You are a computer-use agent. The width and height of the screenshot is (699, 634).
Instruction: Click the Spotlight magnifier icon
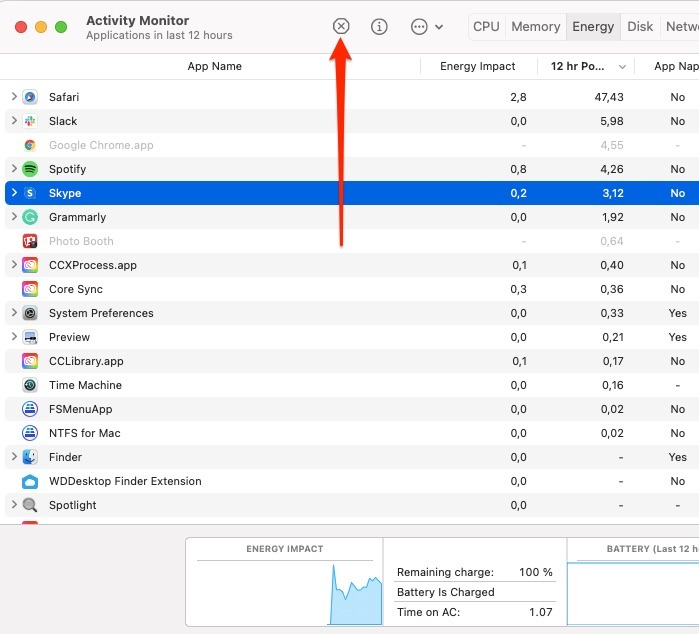[30, 505]
